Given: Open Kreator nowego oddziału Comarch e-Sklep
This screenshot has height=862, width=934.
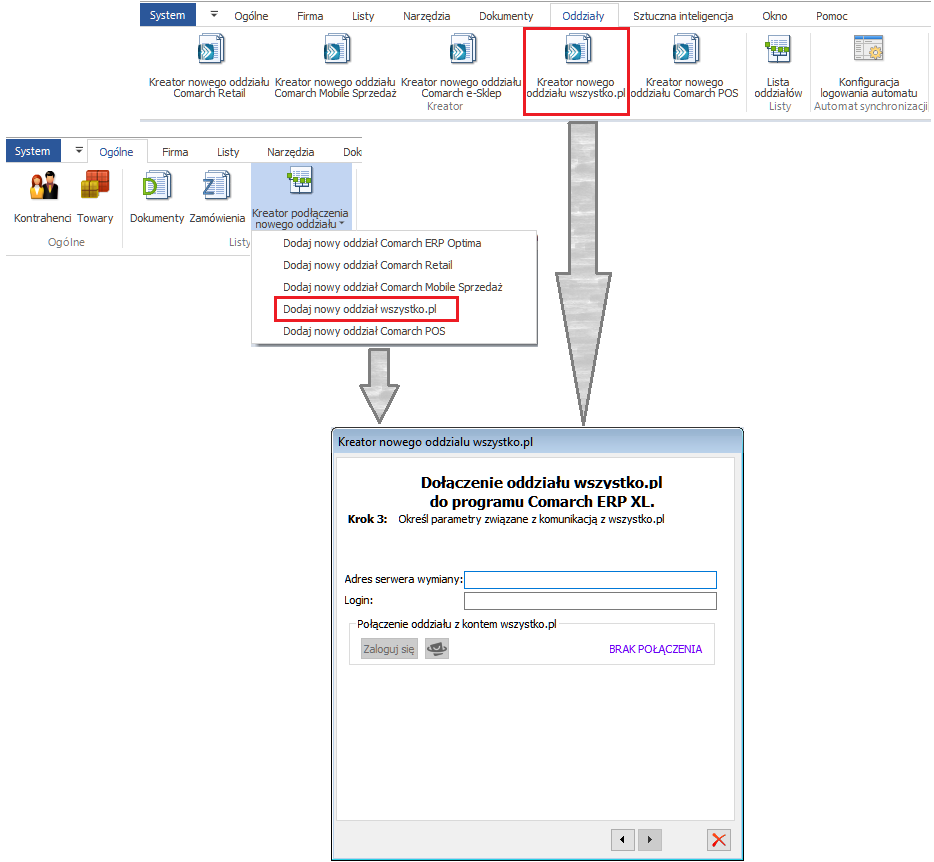Looking at the screenshot, I should click(461, 67).
